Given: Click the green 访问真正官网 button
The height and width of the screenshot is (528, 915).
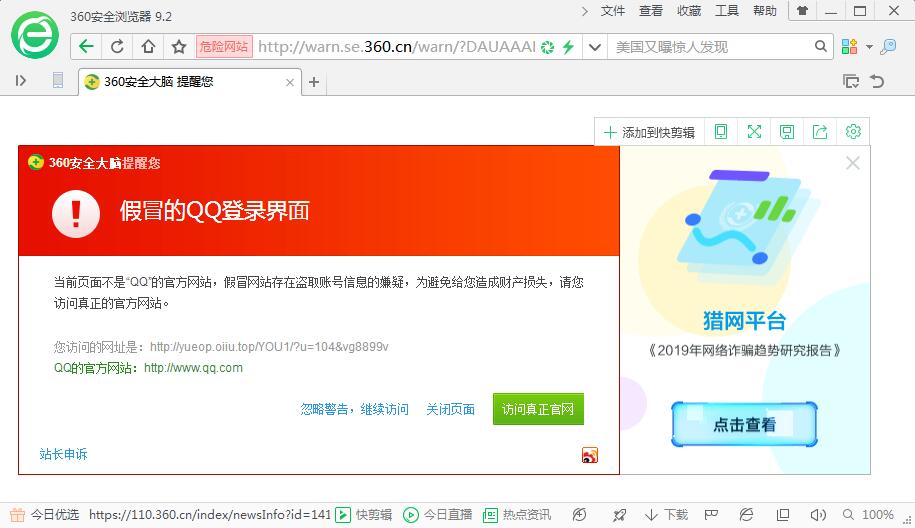Looking at the screenshot, I should pyautogui.click(x=538, y=409).
